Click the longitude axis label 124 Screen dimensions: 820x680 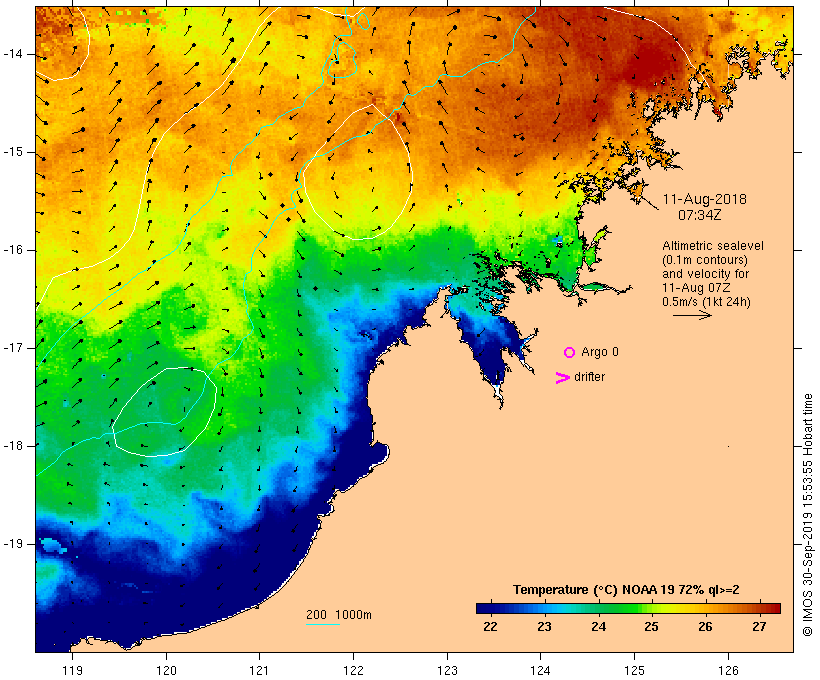[x=541, y=670]
